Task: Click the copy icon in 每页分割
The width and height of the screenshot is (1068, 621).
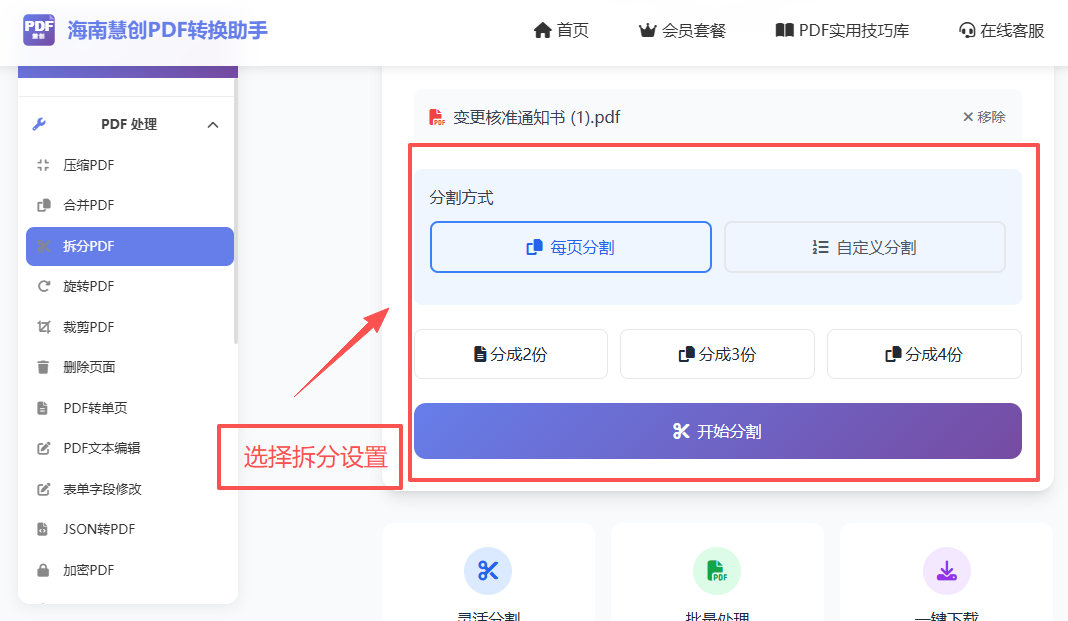Action: 535,247
